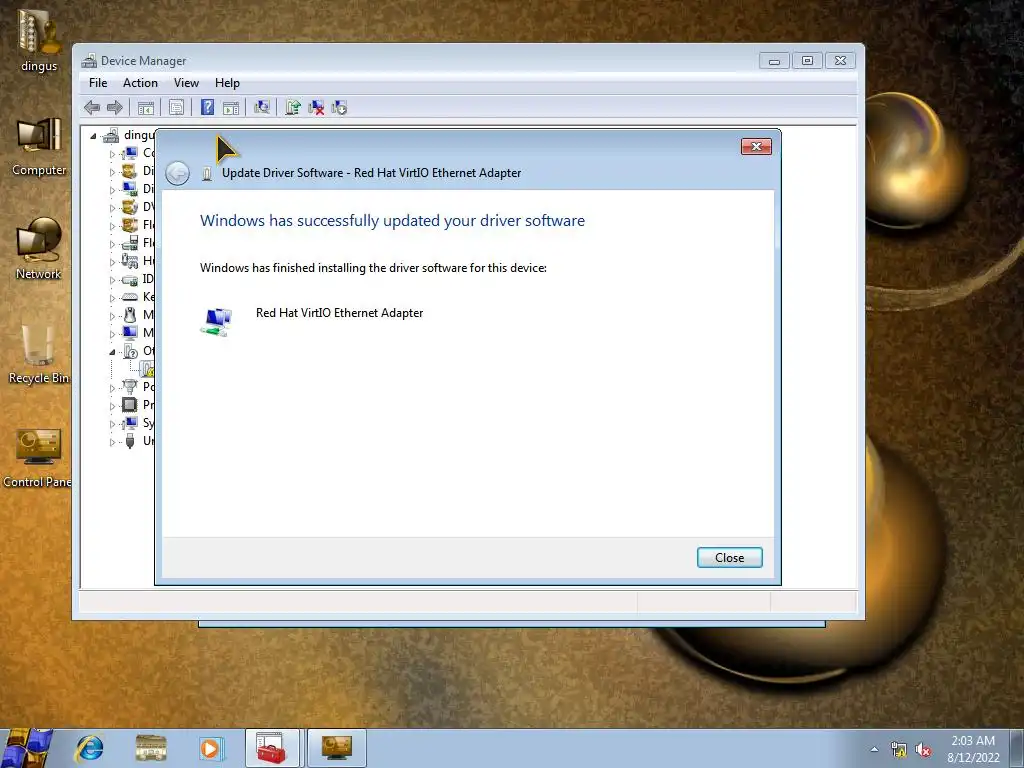Open the Network desktop icon
The height and width of the screenshot is (768, 1024).
coord(39,248)
